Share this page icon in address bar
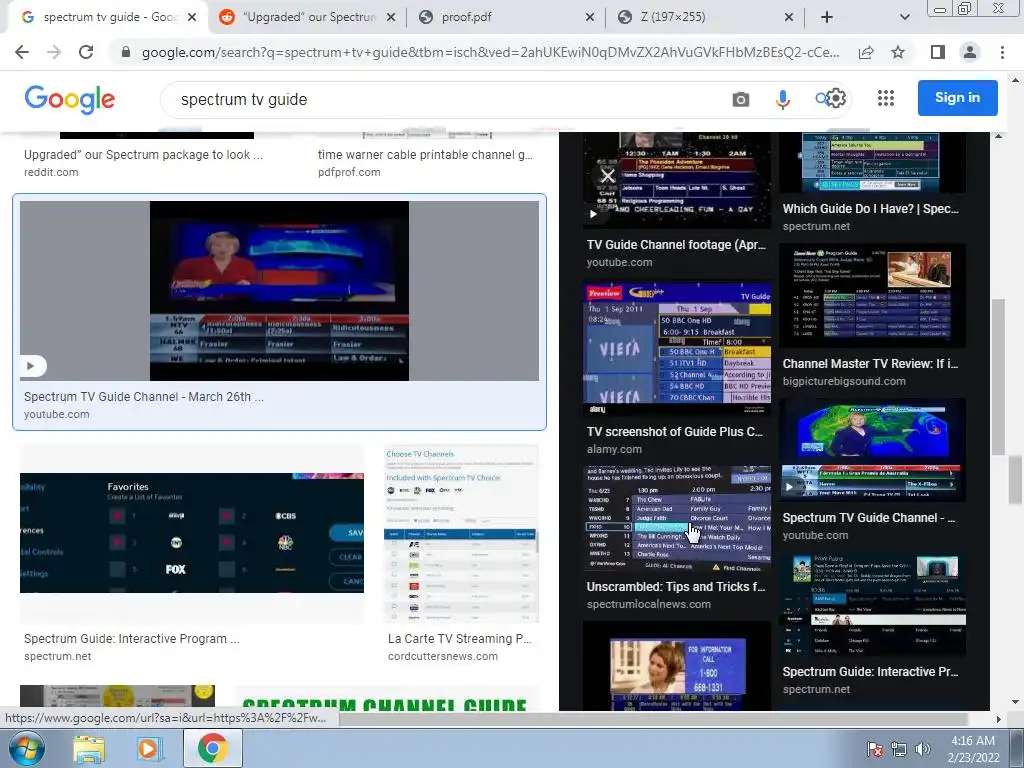 pos(866,52)
